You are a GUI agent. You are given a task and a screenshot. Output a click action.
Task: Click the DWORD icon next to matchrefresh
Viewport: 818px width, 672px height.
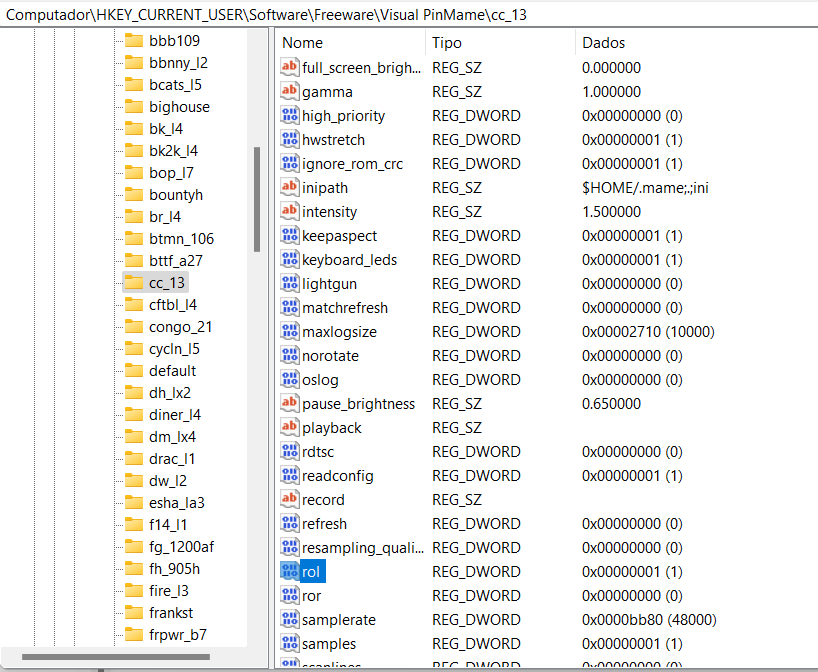[x=290, y=307]
